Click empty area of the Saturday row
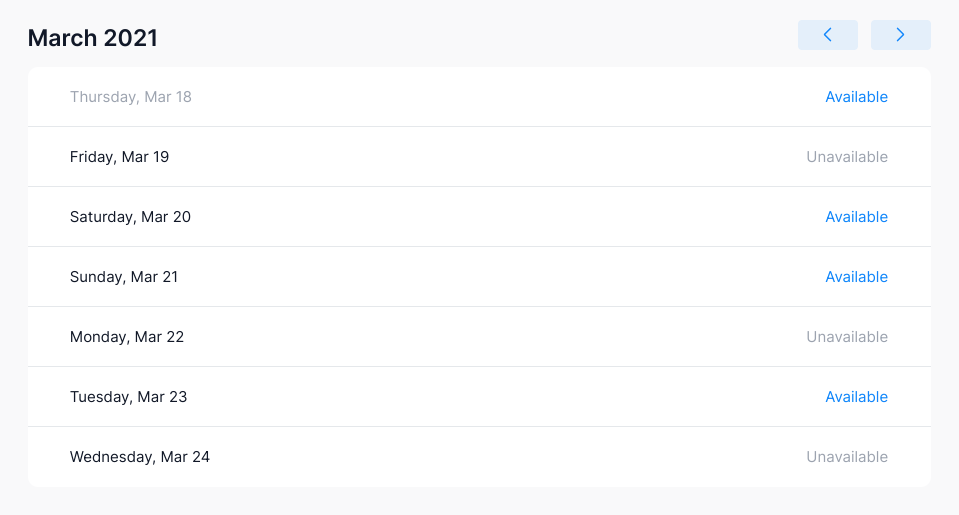959x515 pixels. (500, 217)
